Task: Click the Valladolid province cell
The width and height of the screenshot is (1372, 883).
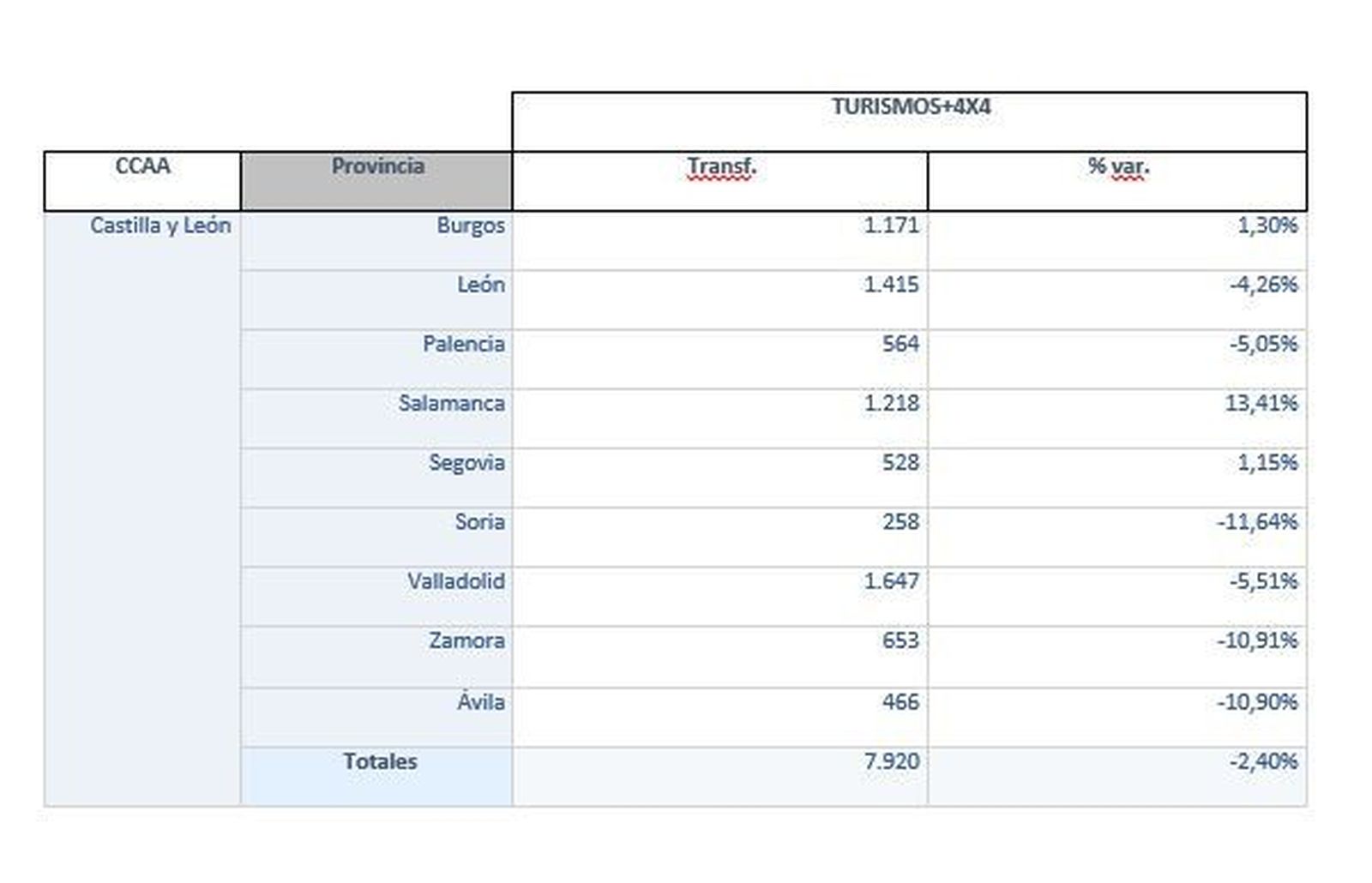Action: point(455,581)
